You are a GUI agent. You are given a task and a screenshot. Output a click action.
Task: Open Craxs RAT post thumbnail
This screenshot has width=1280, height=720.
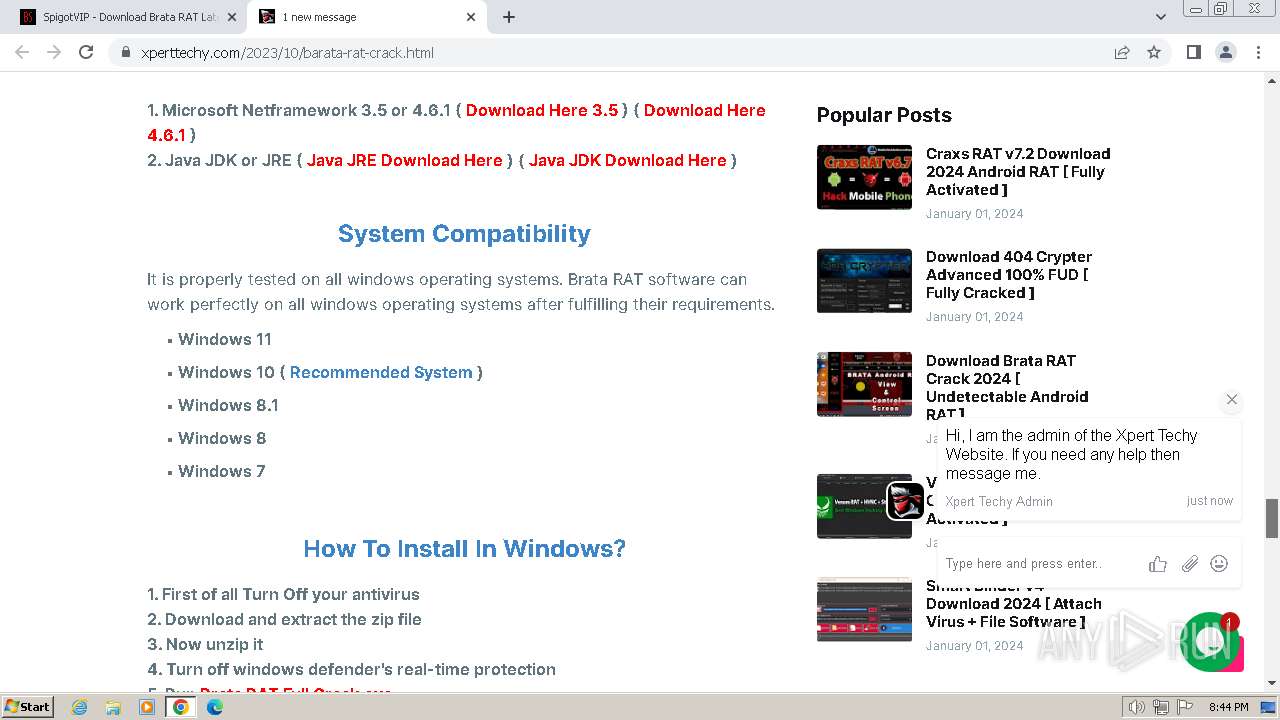pos(864,177)
